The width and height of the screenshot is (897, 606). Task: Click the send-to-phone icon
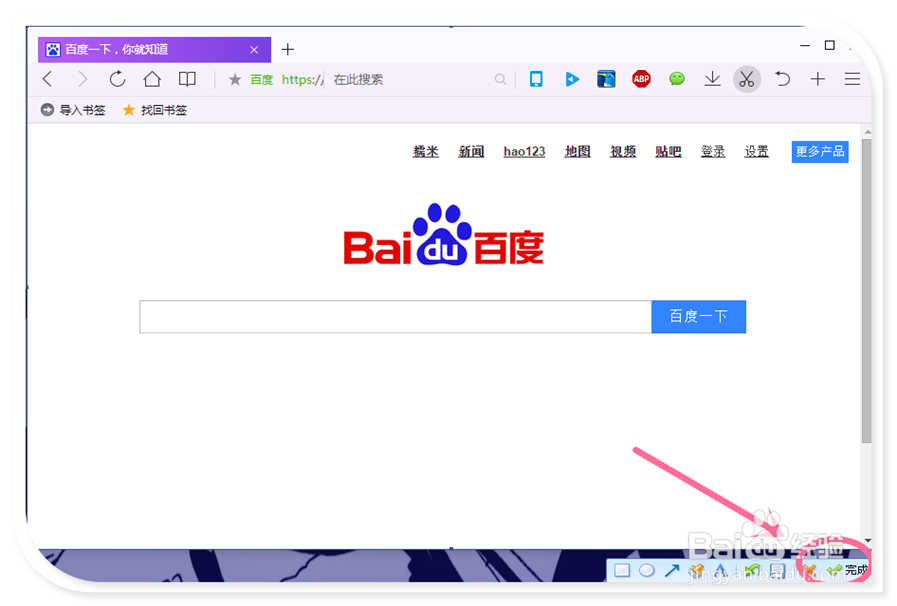click(536, 79)
